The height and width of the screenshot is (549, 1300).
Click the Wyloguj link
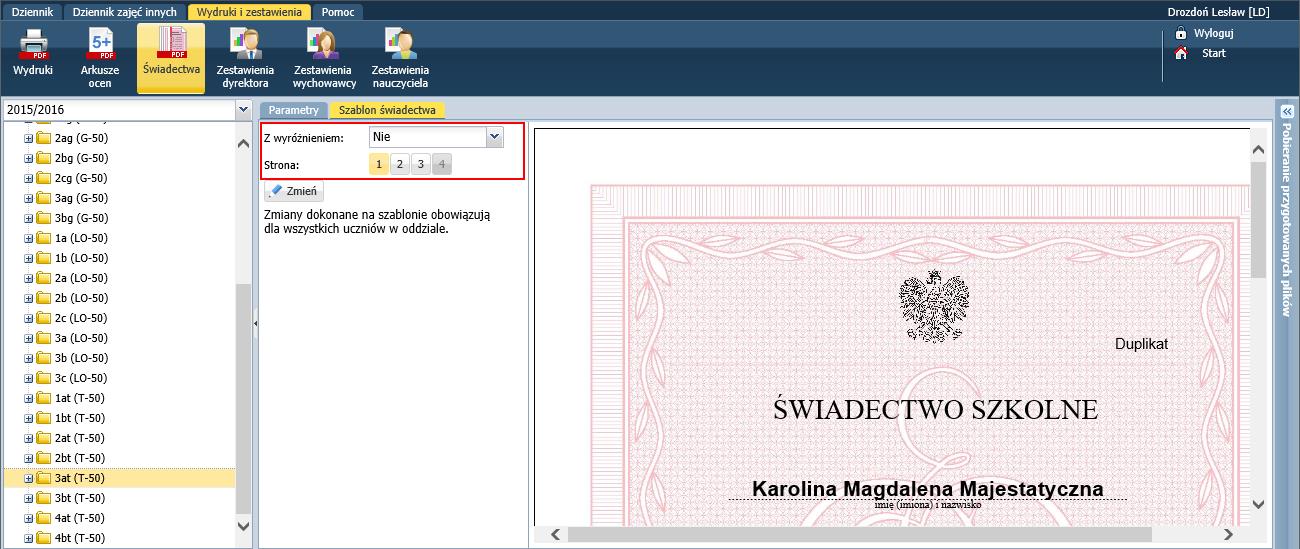point(1213,33)
